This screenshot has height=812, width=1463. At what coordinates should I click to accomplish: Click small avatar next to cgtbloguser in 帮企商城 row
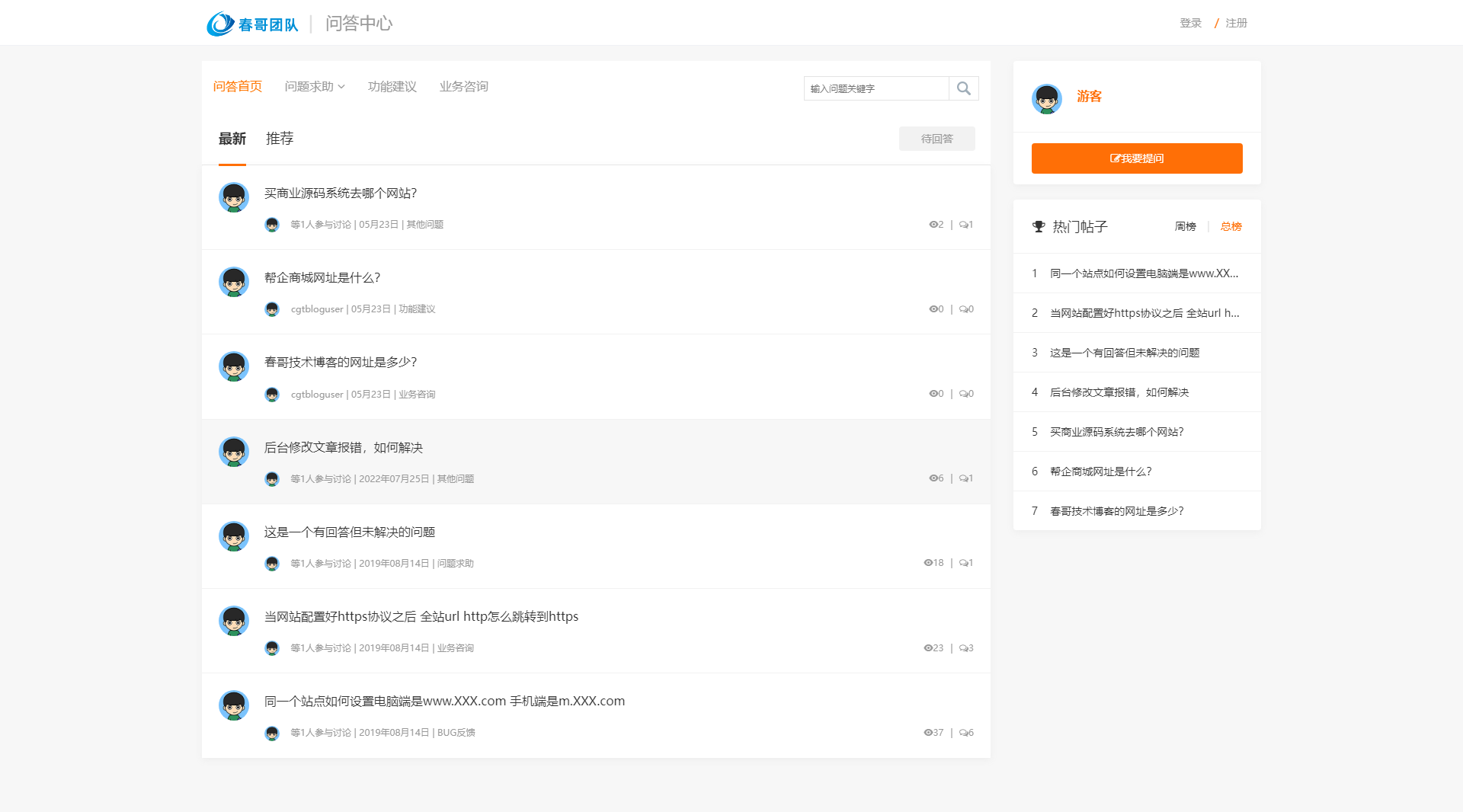[x=272, y=309]
